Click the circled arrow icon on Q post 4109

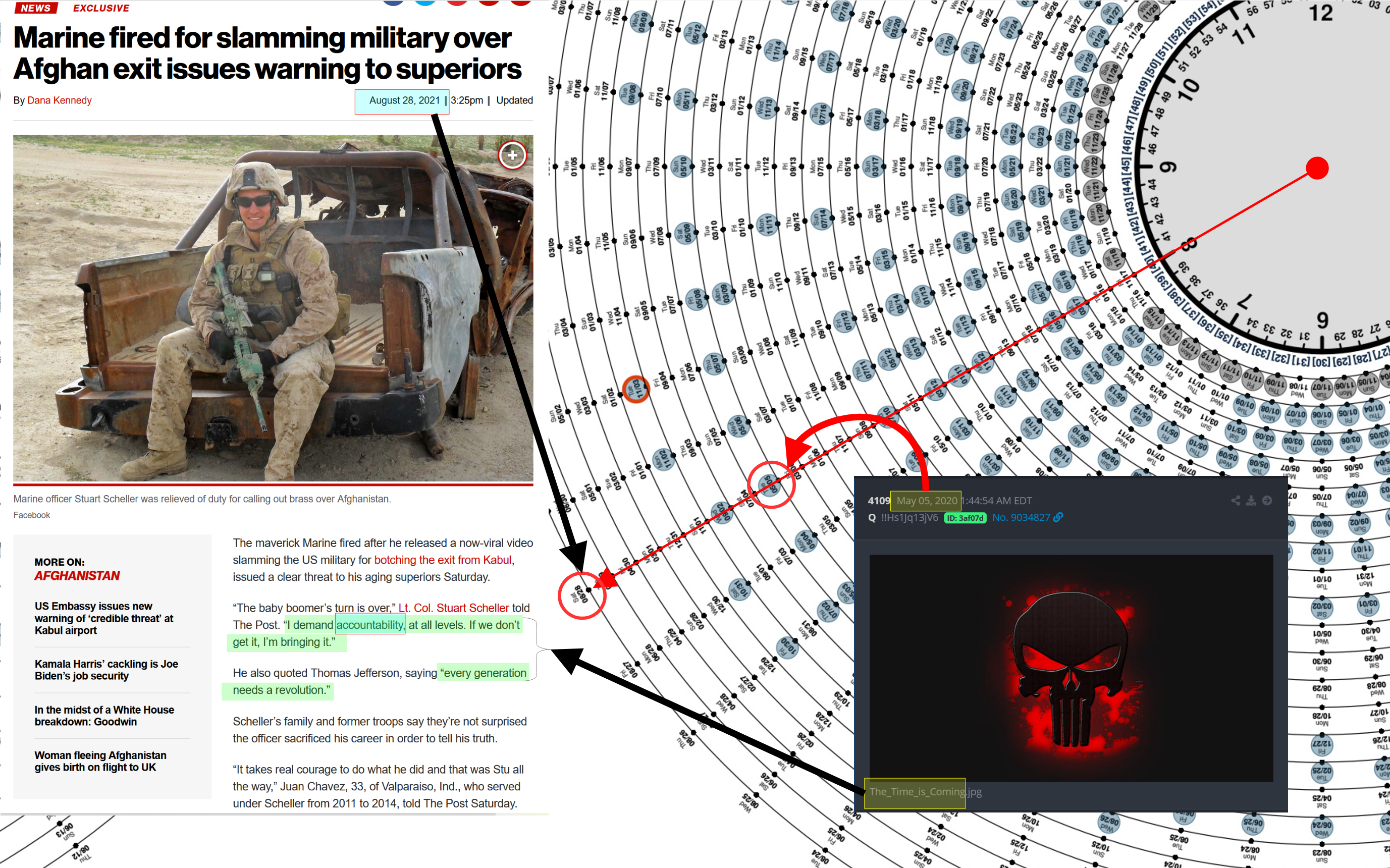(x=1267, y=501)
